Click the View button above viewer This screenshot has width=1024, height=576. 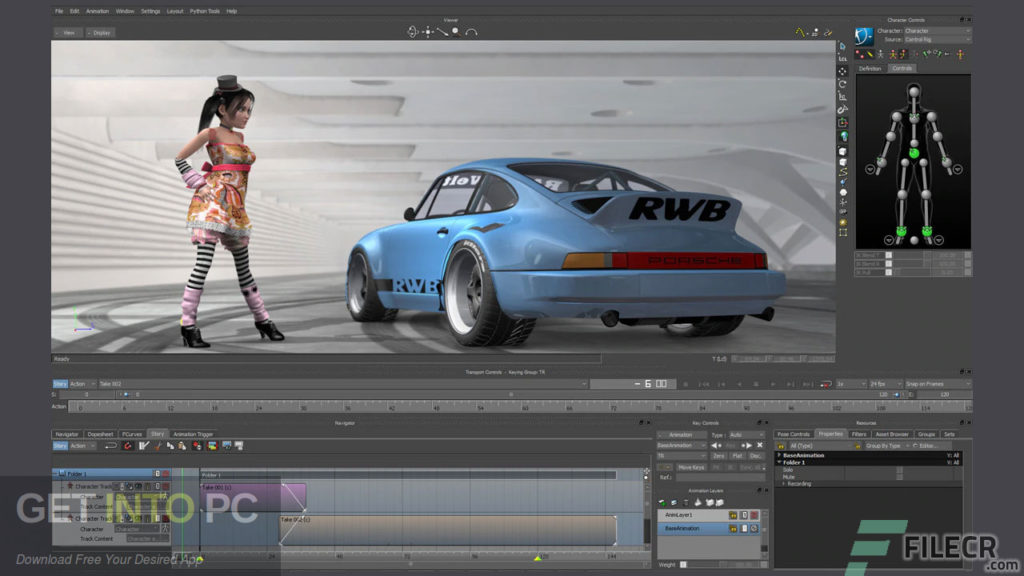pos(67,33)
